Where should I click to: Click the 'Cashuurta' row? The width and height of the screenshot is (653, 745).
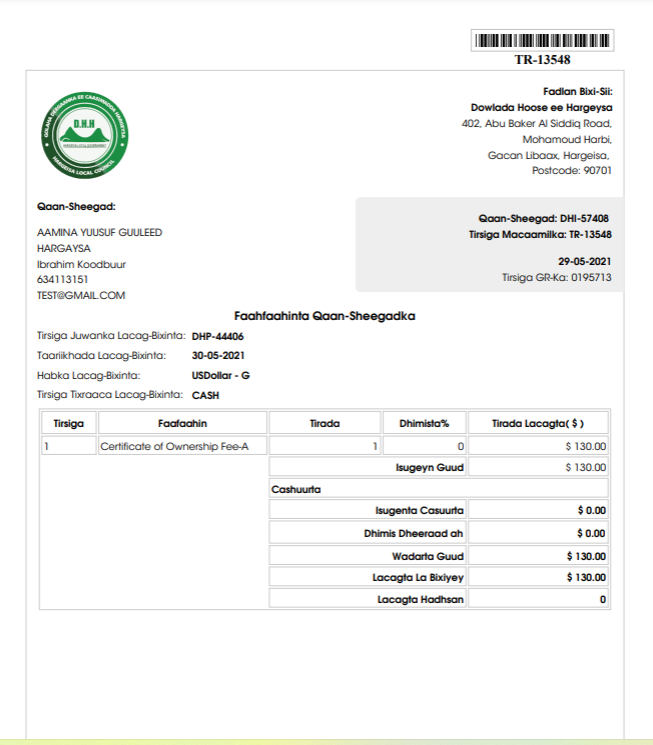439,489
